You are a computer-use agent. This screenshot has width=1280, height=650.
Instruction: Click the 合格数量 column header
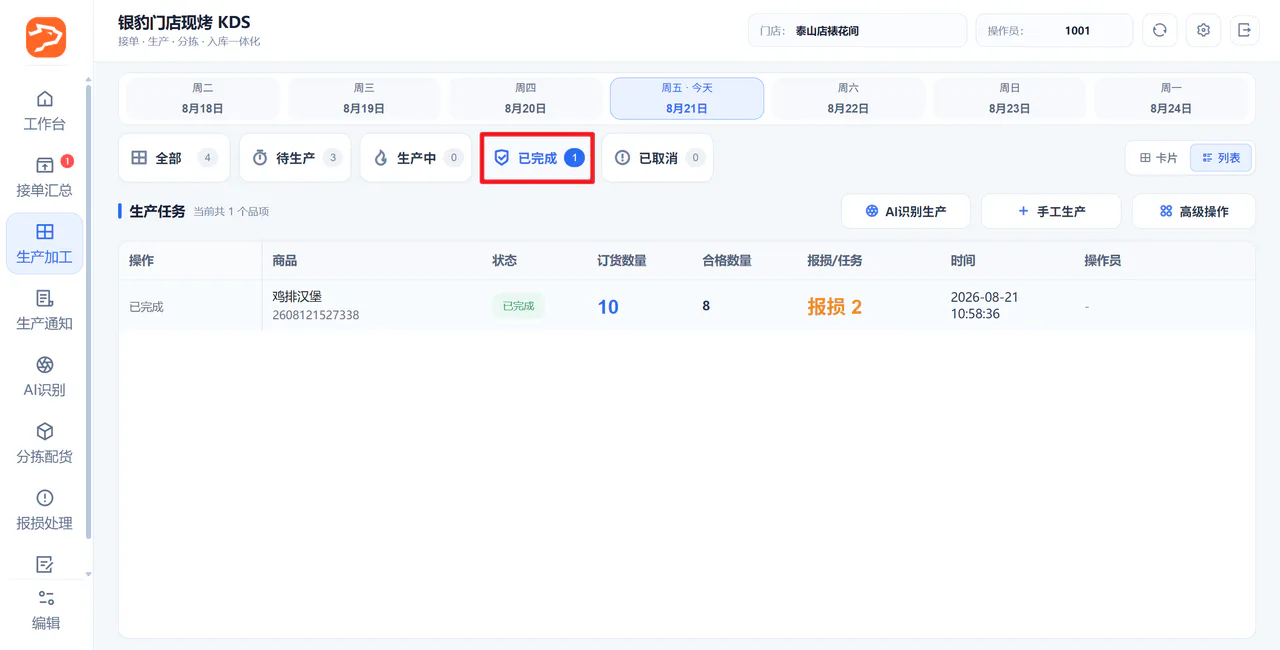(x=727, y=261)
